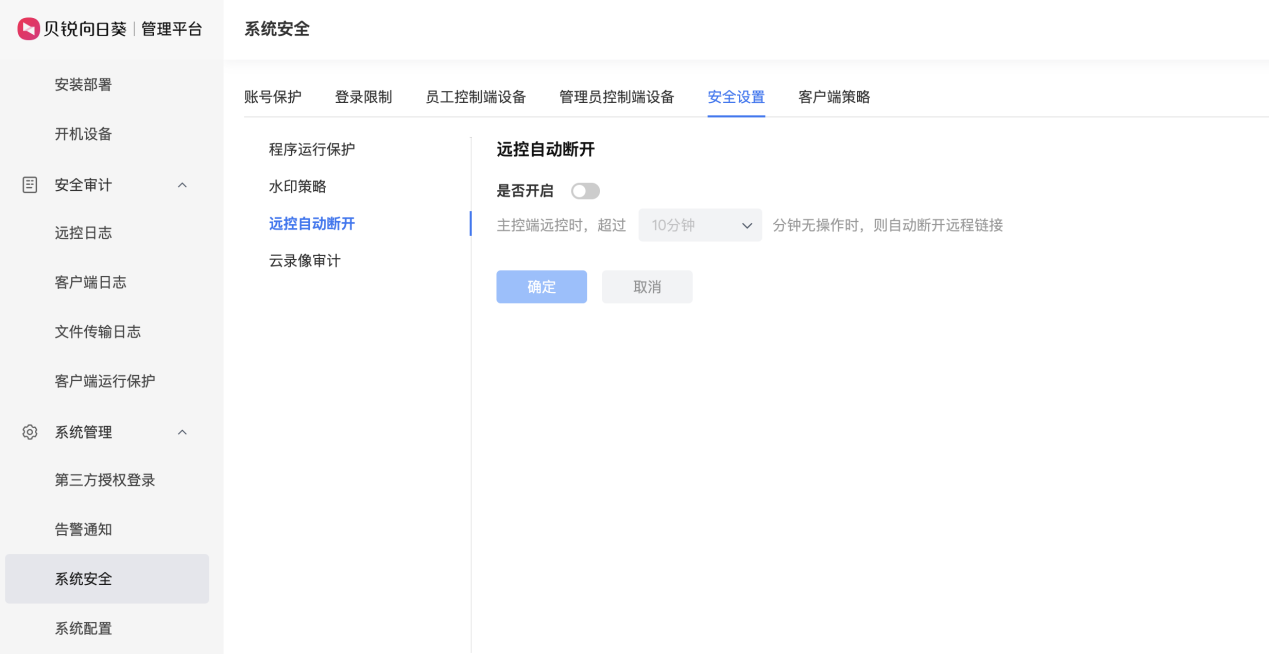Viewport: 1269px width, 654px height.
Task: Click the 系统安全 page title
Action: 277,29
